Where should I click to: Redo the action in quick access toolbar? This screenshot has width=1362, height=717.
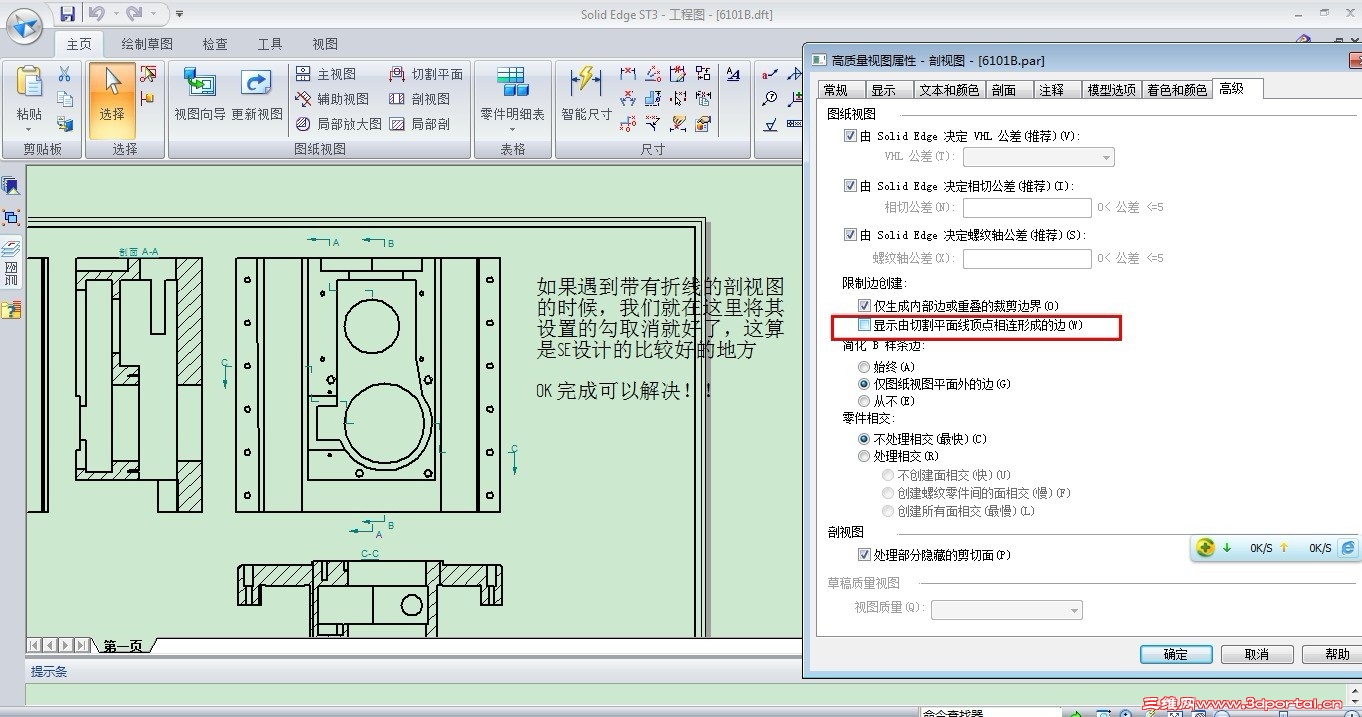click(134, 14)
